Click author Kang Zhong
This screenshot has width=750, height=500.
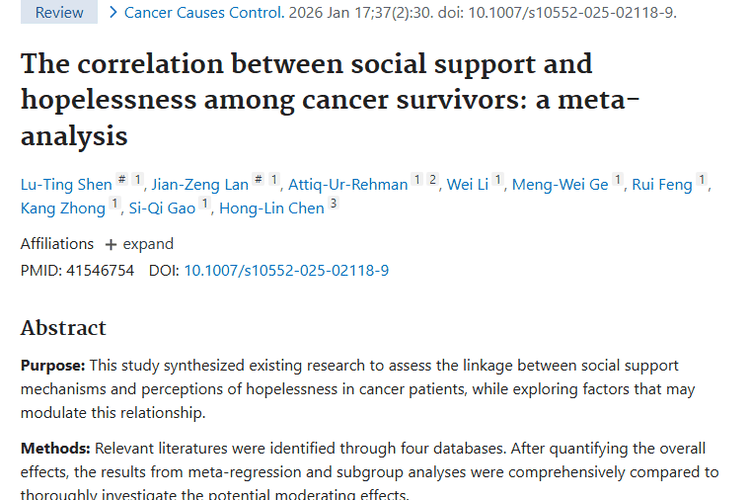point(63,208)
